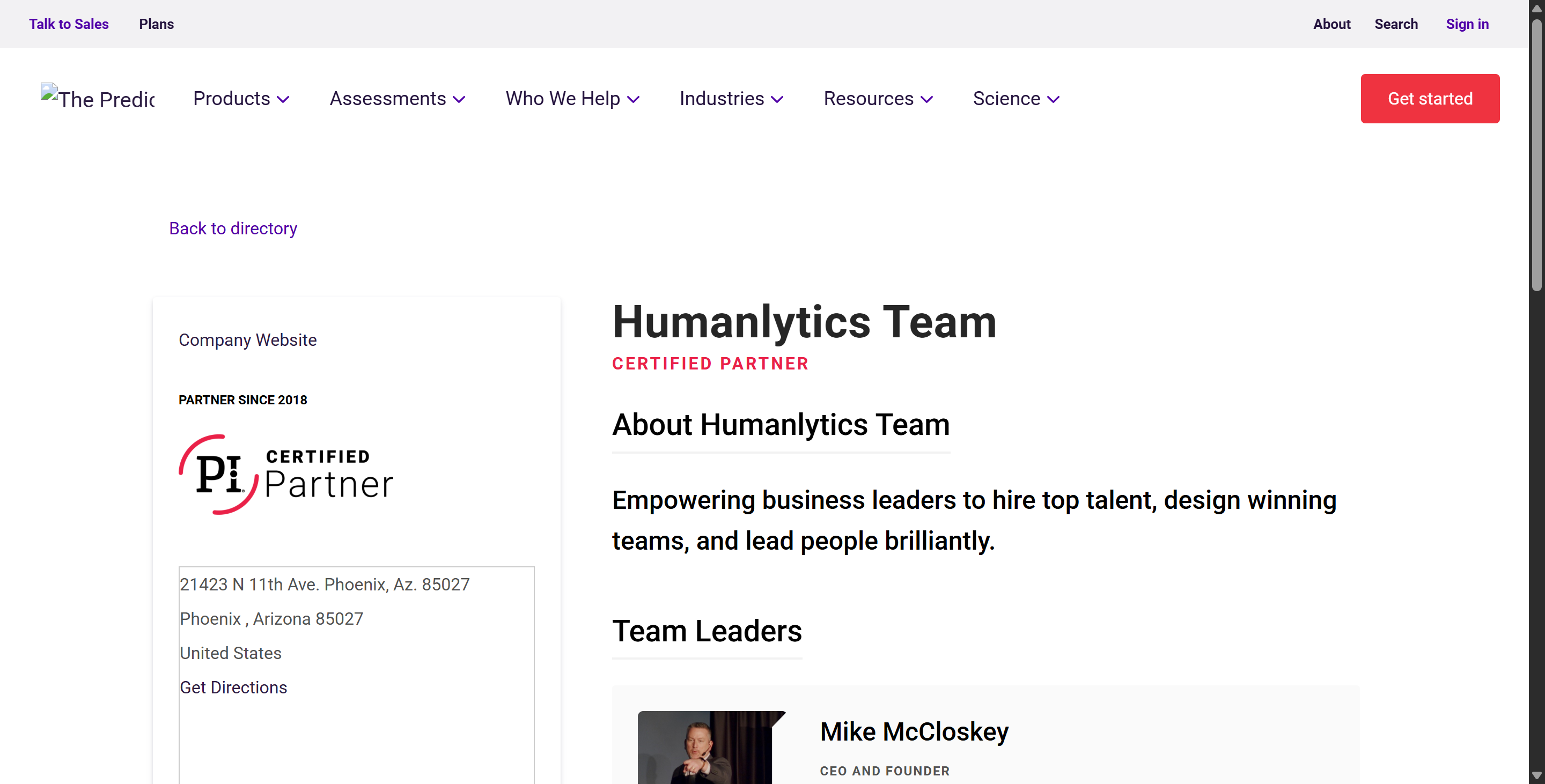The height and width of the screenshot is (784, 1545).
Task: Go Back to directory
Action: pyautogui.click(x=233, y=228)
